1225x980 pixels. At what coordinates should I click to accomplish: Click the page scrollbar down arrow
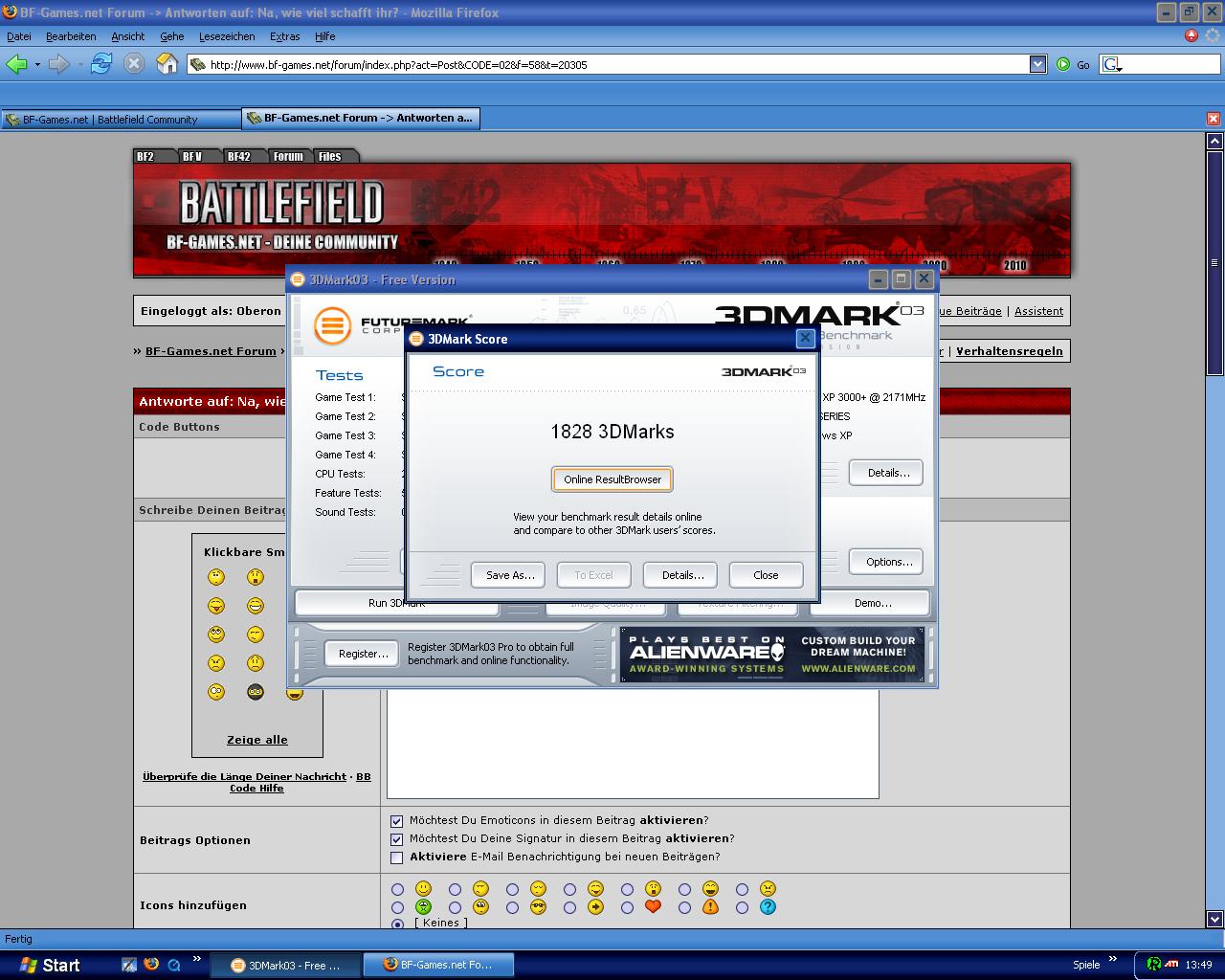coord(1215,920)
